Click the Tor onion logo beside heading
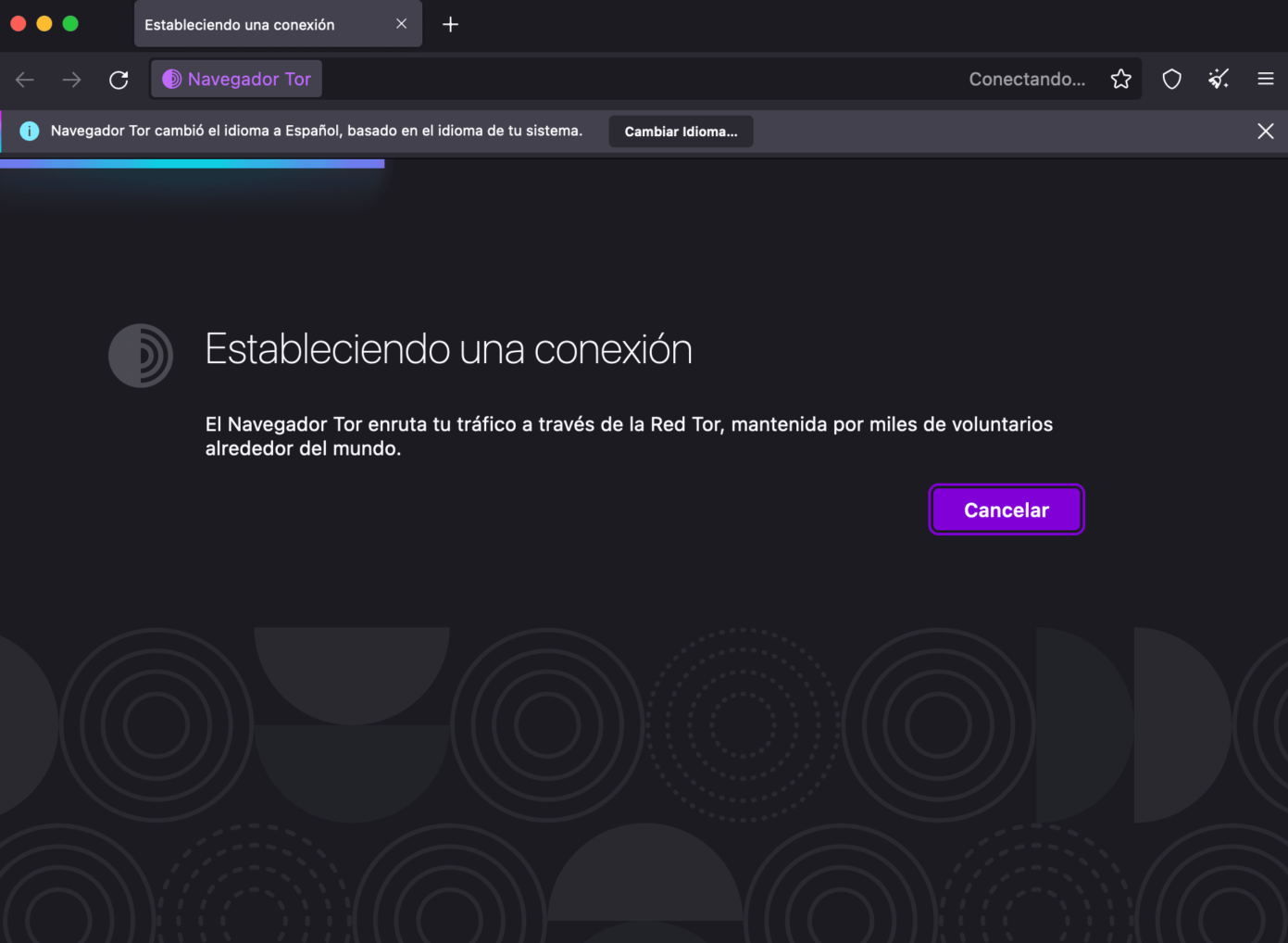Viewport: 1288px width, 943px height. (141, 356)
